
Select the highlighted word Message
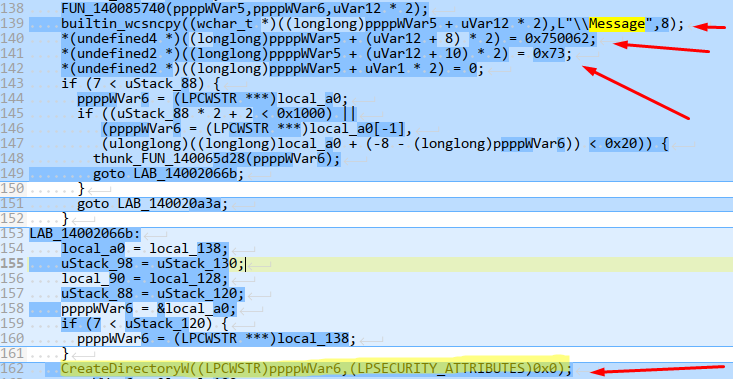pyautogui.click(x=618, y=23)
